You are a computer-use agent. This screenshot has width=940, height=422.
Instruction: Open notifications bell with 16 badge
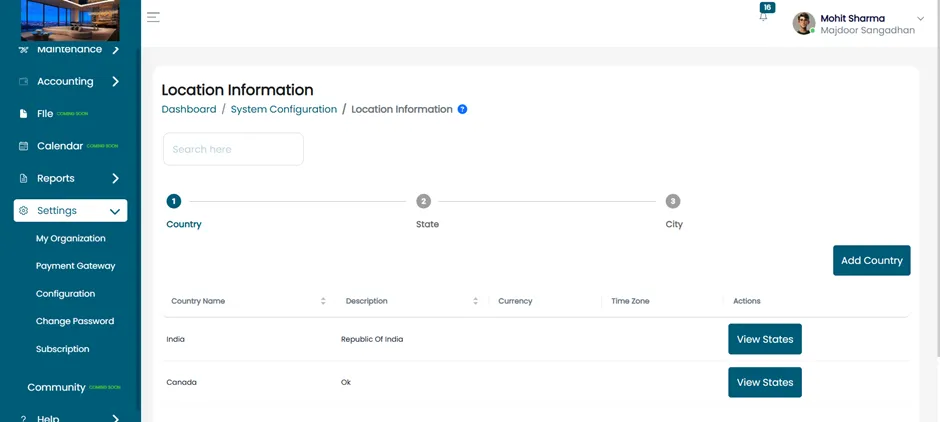(764, 17)
